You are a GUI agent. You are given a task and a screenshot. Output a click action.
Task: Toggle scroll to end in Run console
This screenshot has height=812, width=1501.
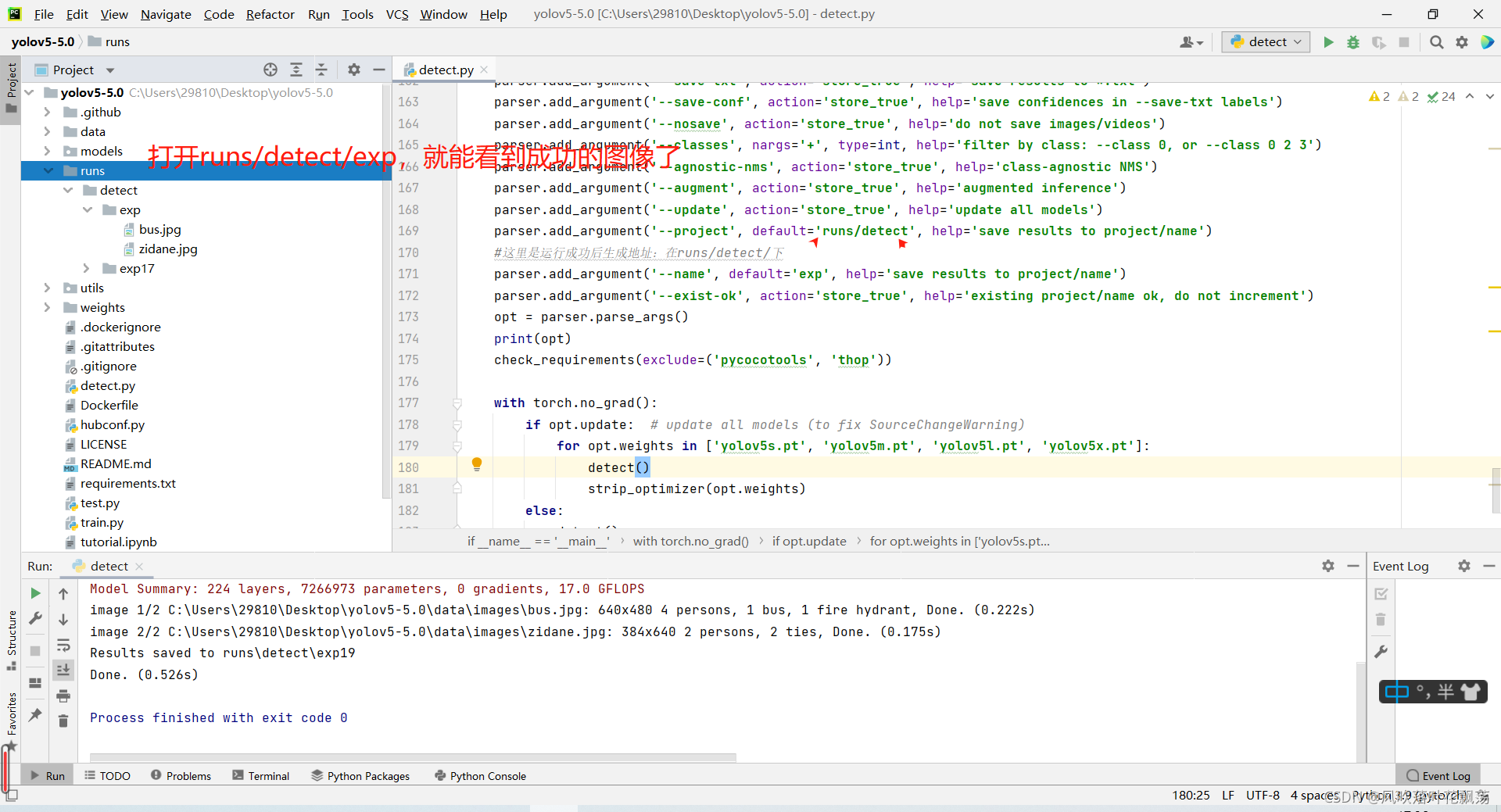pyautogui.click(x=63, y=670)
